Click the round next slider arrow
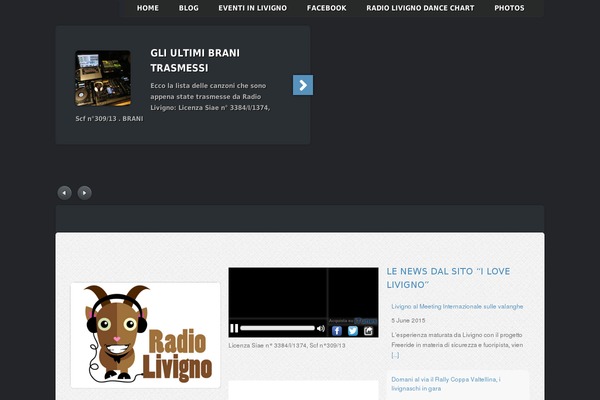Viewport: 600px width, 400px height. click(85, 193)
